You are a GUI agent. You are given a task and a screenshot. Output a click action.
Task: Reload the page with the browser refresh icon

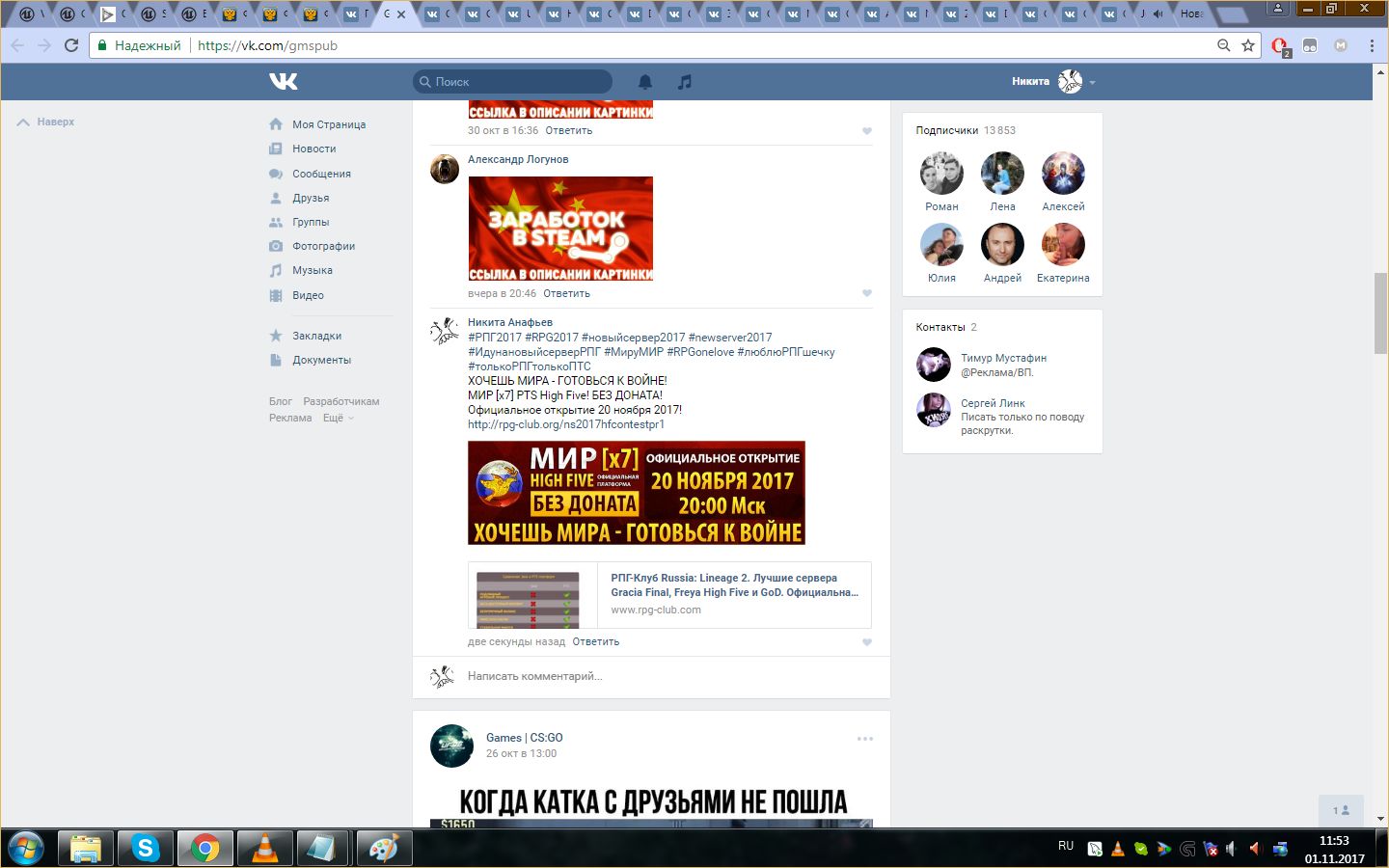point(71,45)
